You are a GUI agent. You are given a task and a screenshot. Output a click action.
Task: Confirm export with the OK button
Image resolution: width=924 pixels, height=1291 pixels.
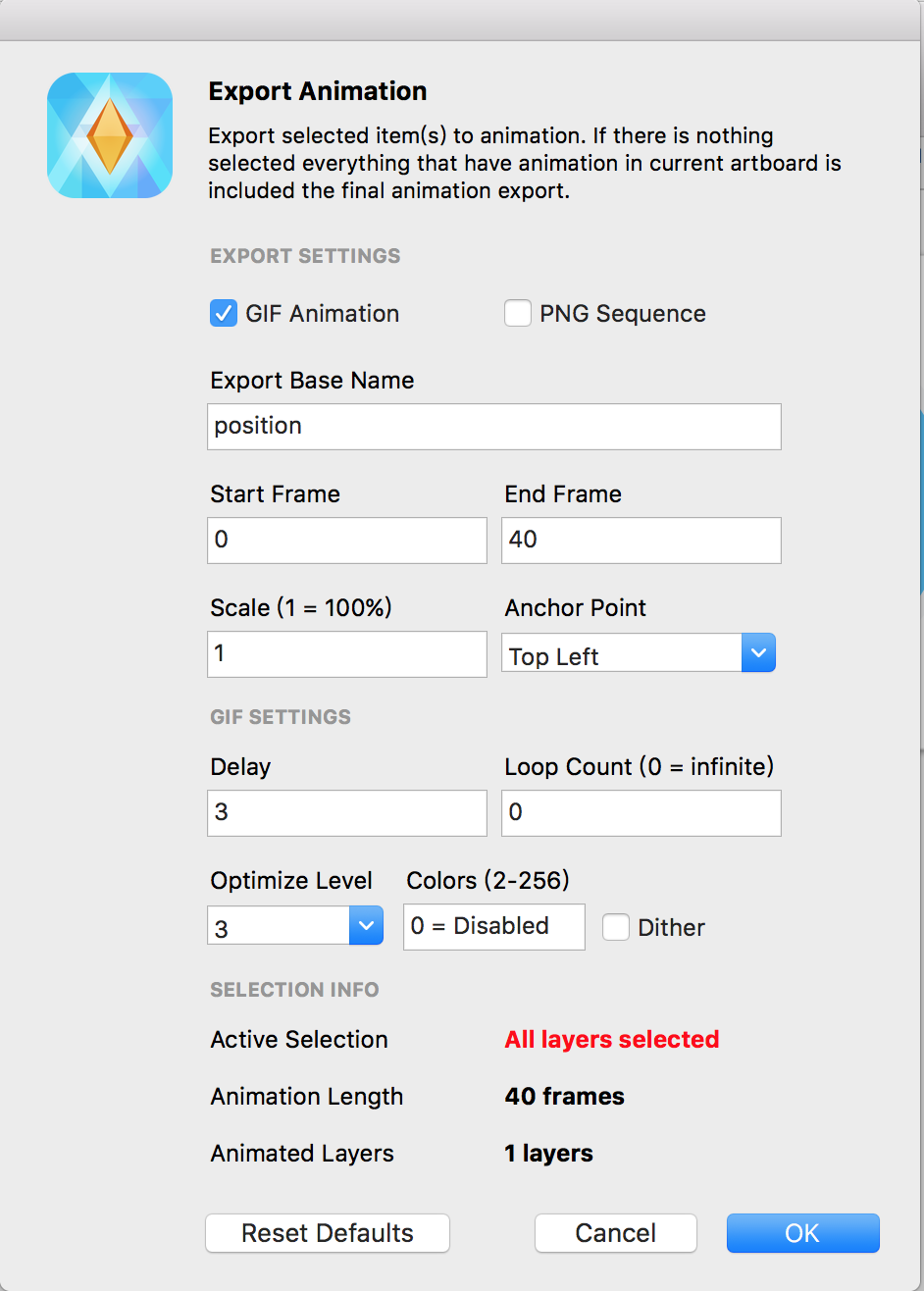802,1233
